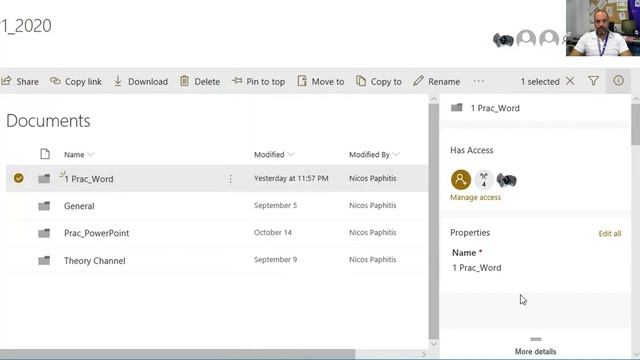Click the folder icon in details pane header
The width and height of the screenshot is (640, 360).
point(456,108)
